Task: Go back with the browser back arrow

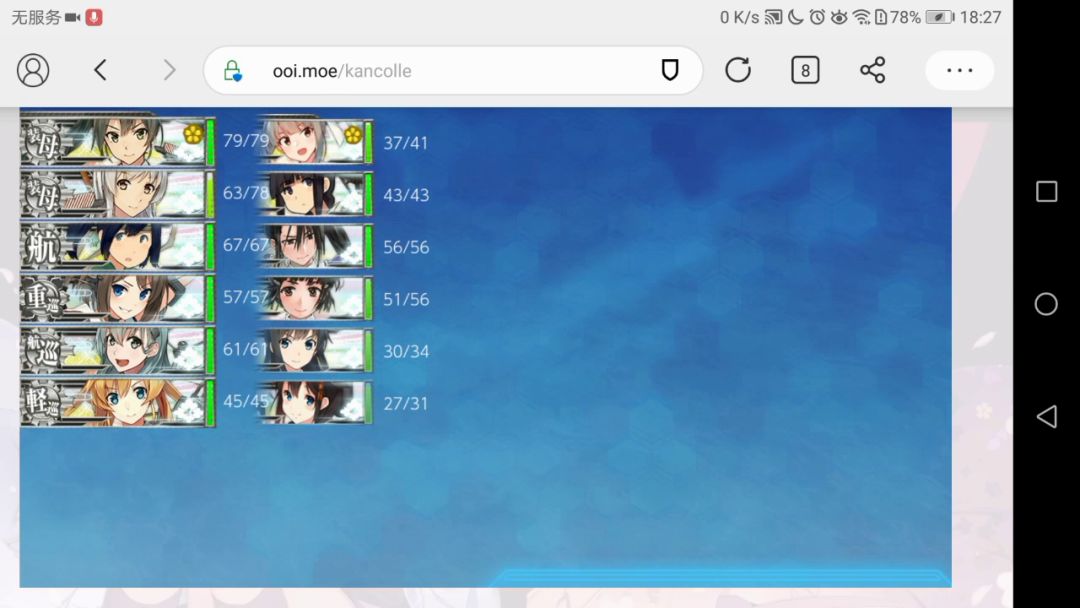Action: 100,70
